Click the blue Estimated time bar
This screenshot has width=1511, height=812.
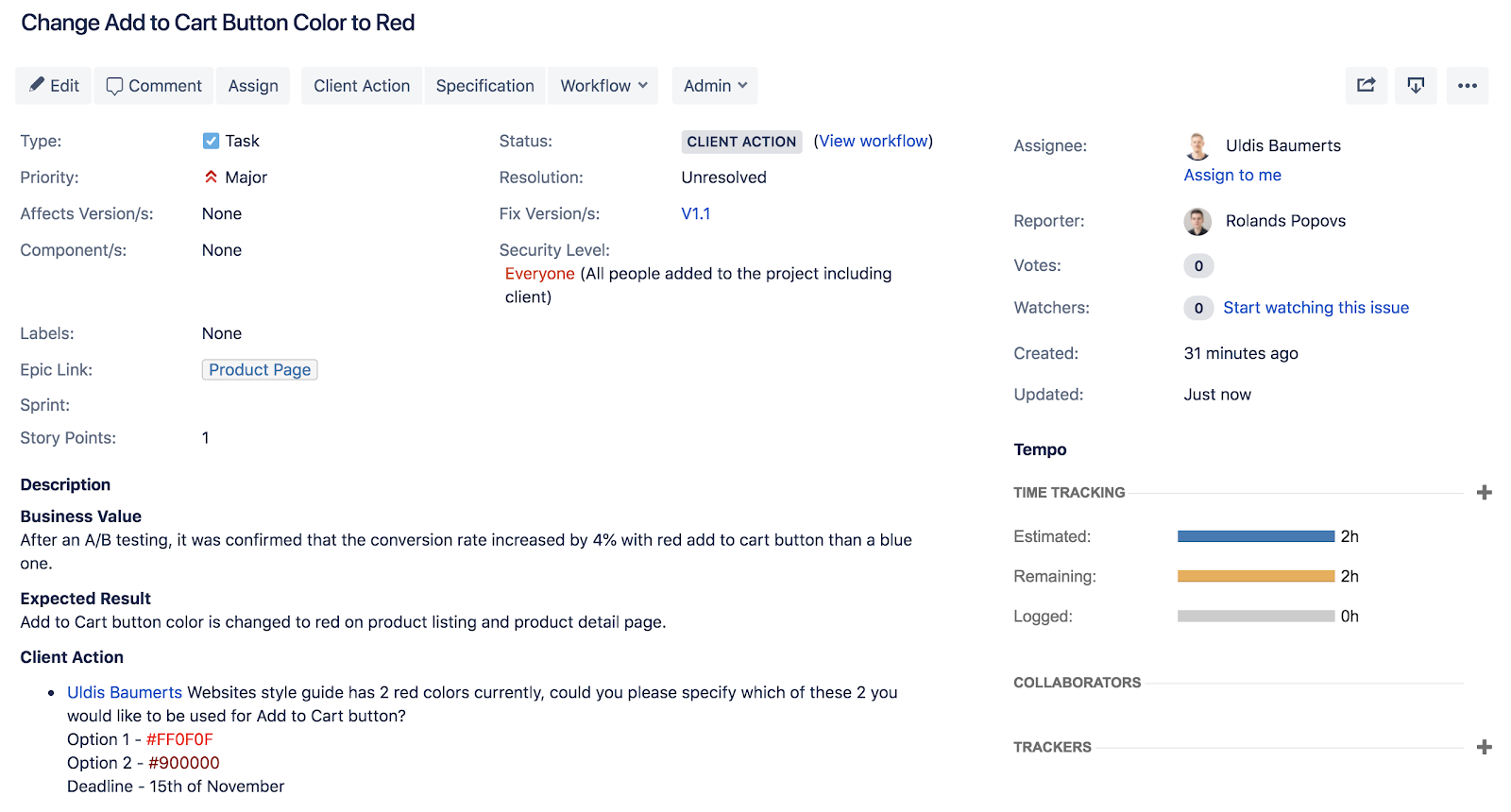[x=1255, y=536]
